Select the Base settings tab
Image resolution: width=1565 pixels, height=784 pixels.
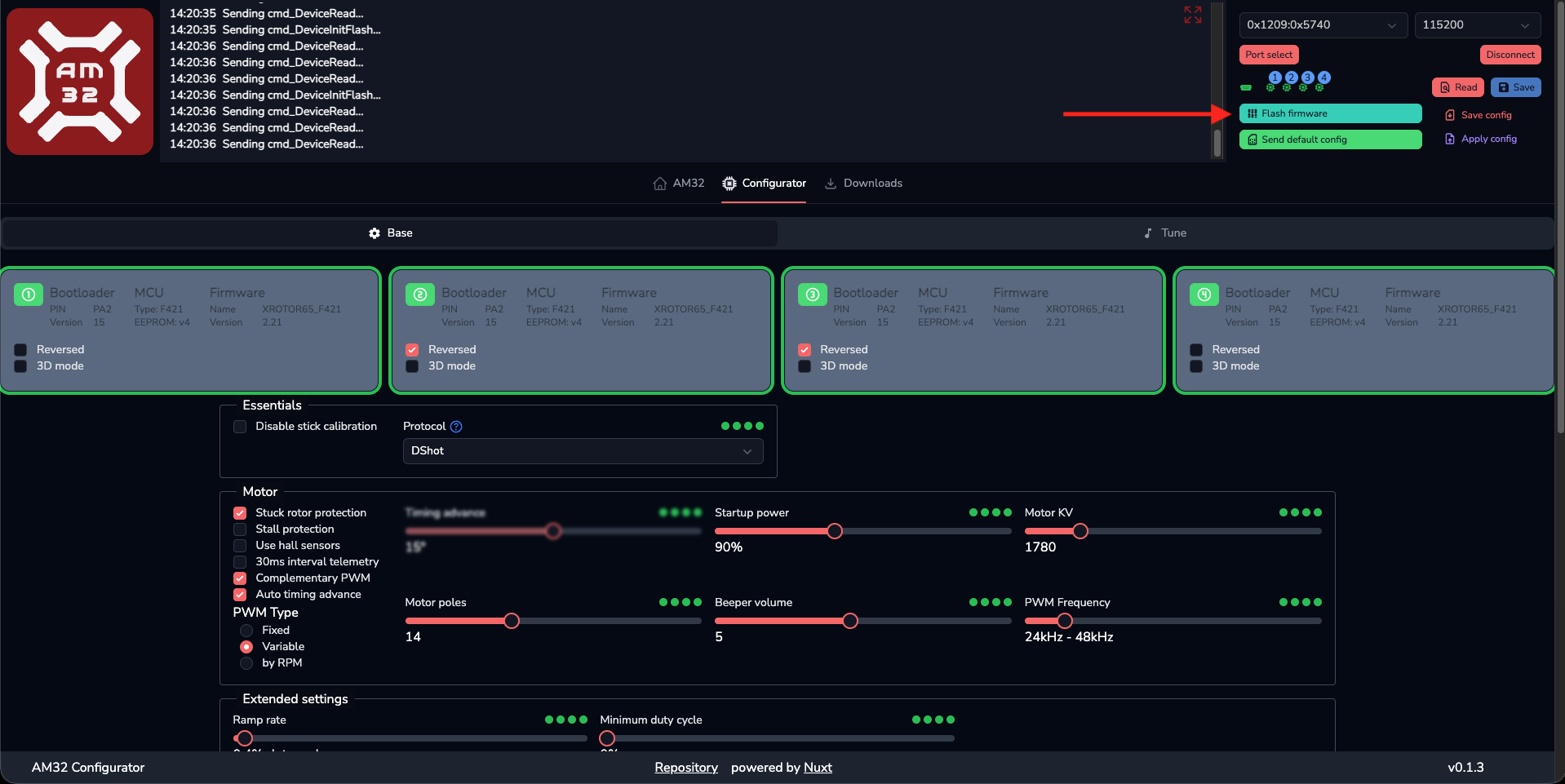tap(390, 233)
